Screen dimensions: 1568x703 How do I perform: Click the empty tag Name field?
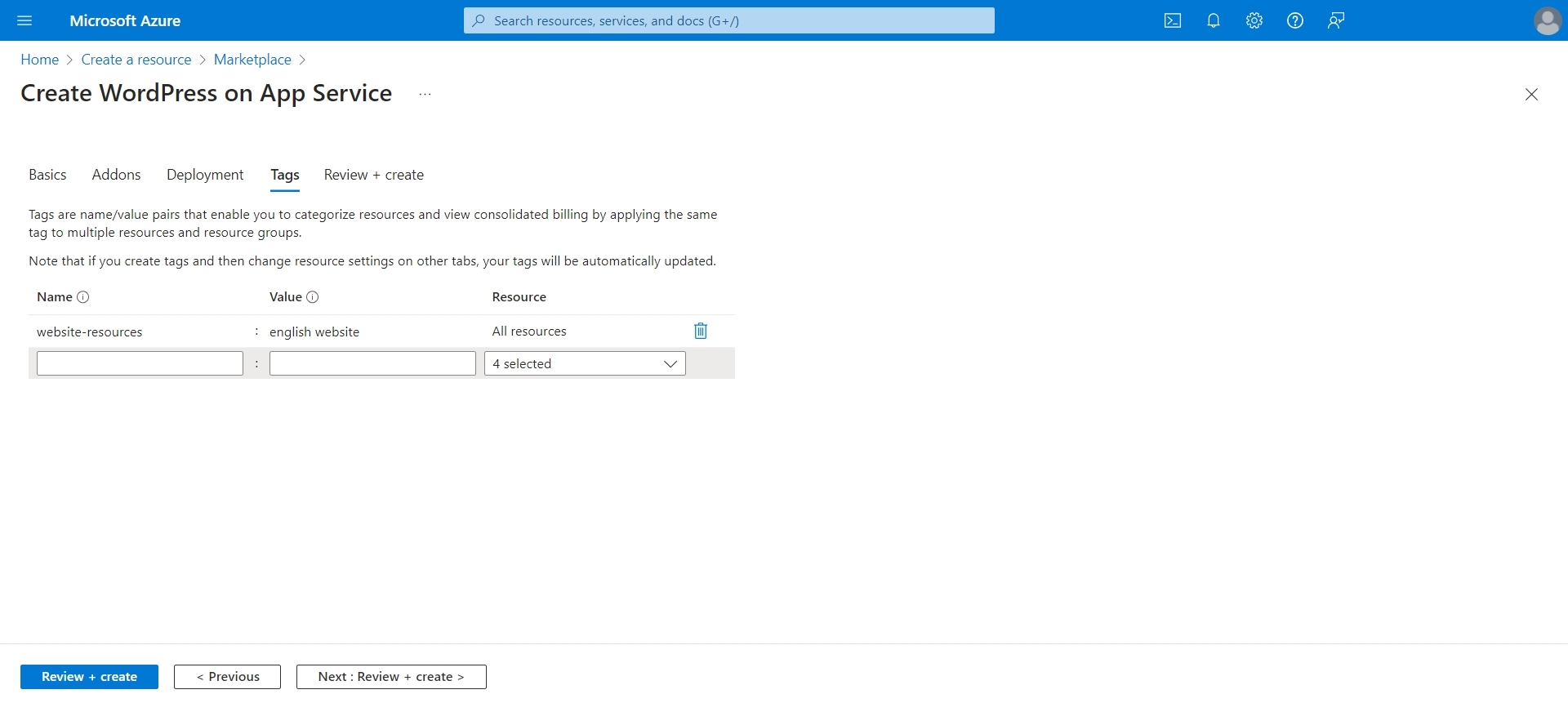coord(140,363)
